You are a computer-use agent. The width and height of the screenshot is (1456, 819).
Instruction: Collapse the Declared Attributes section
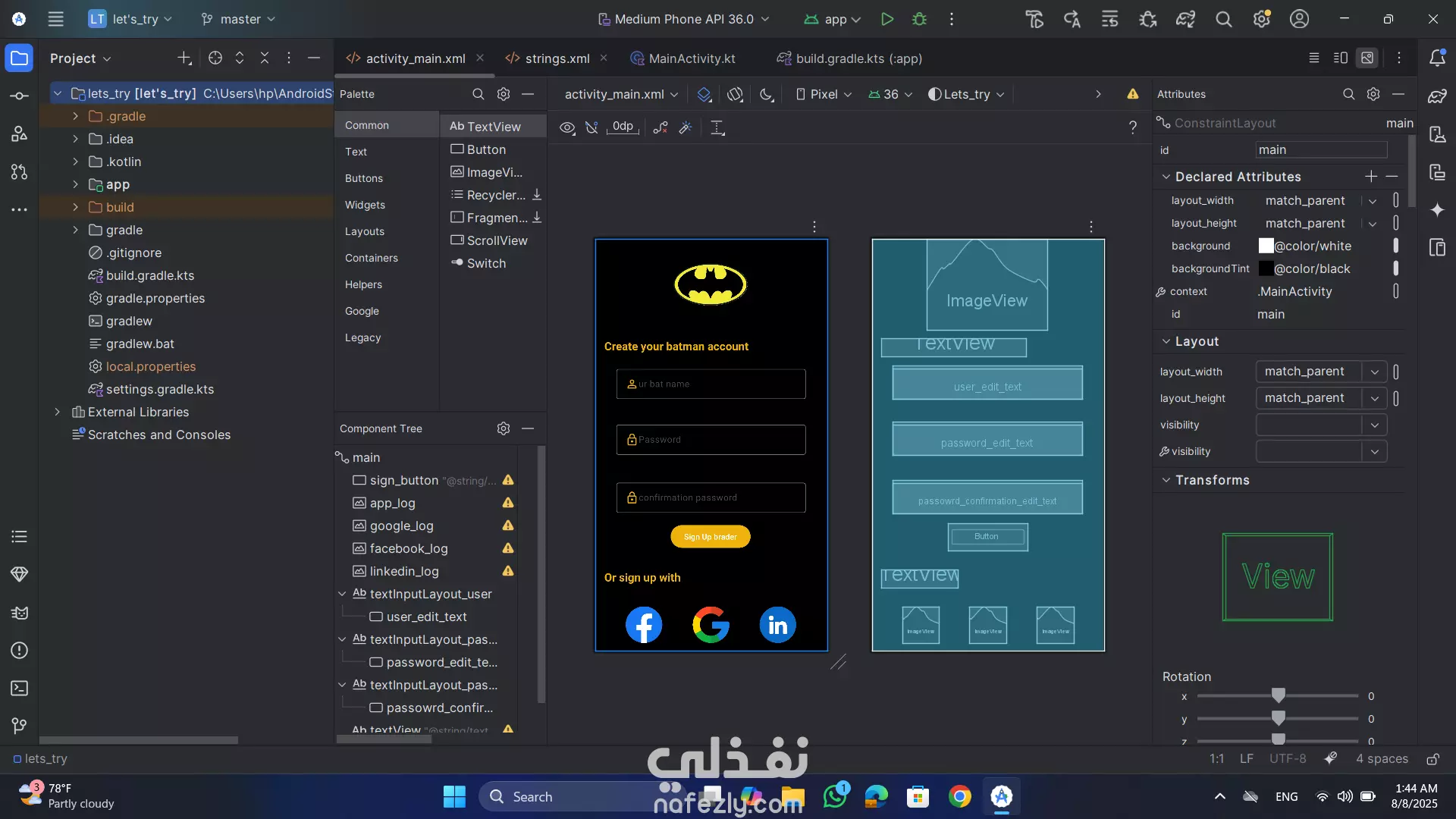[x=1166, y=177]
